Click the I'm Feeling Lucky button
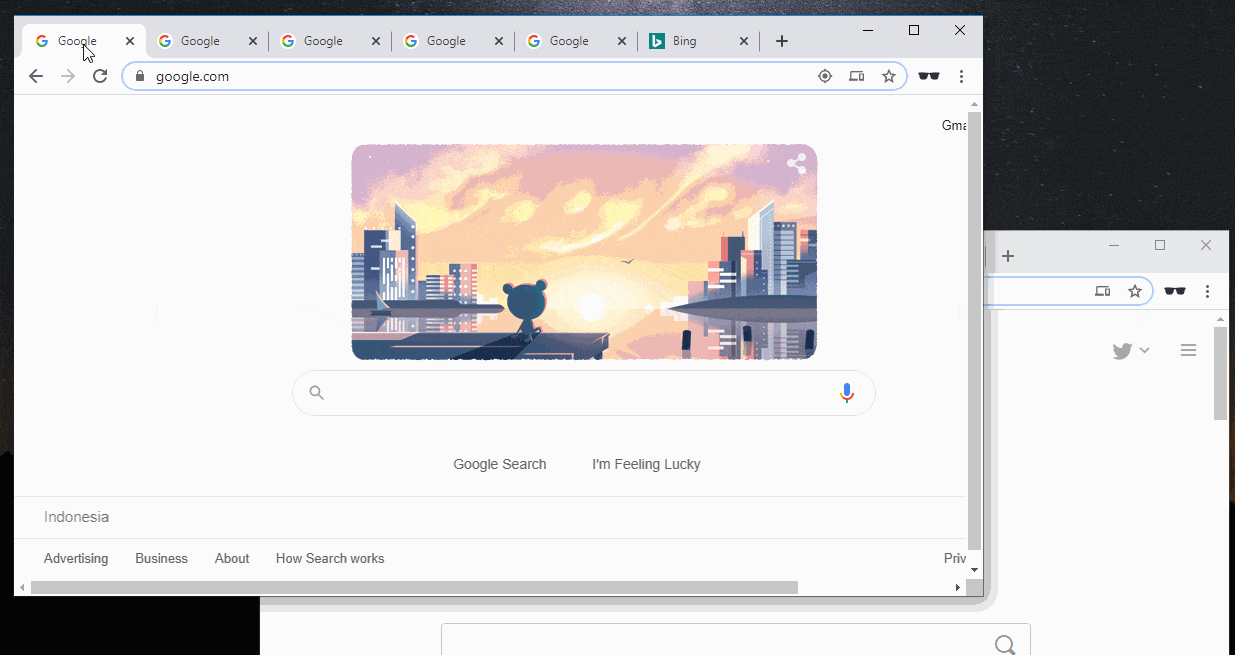This screenshot has height=655, width=1235. (x=646, y=464)
